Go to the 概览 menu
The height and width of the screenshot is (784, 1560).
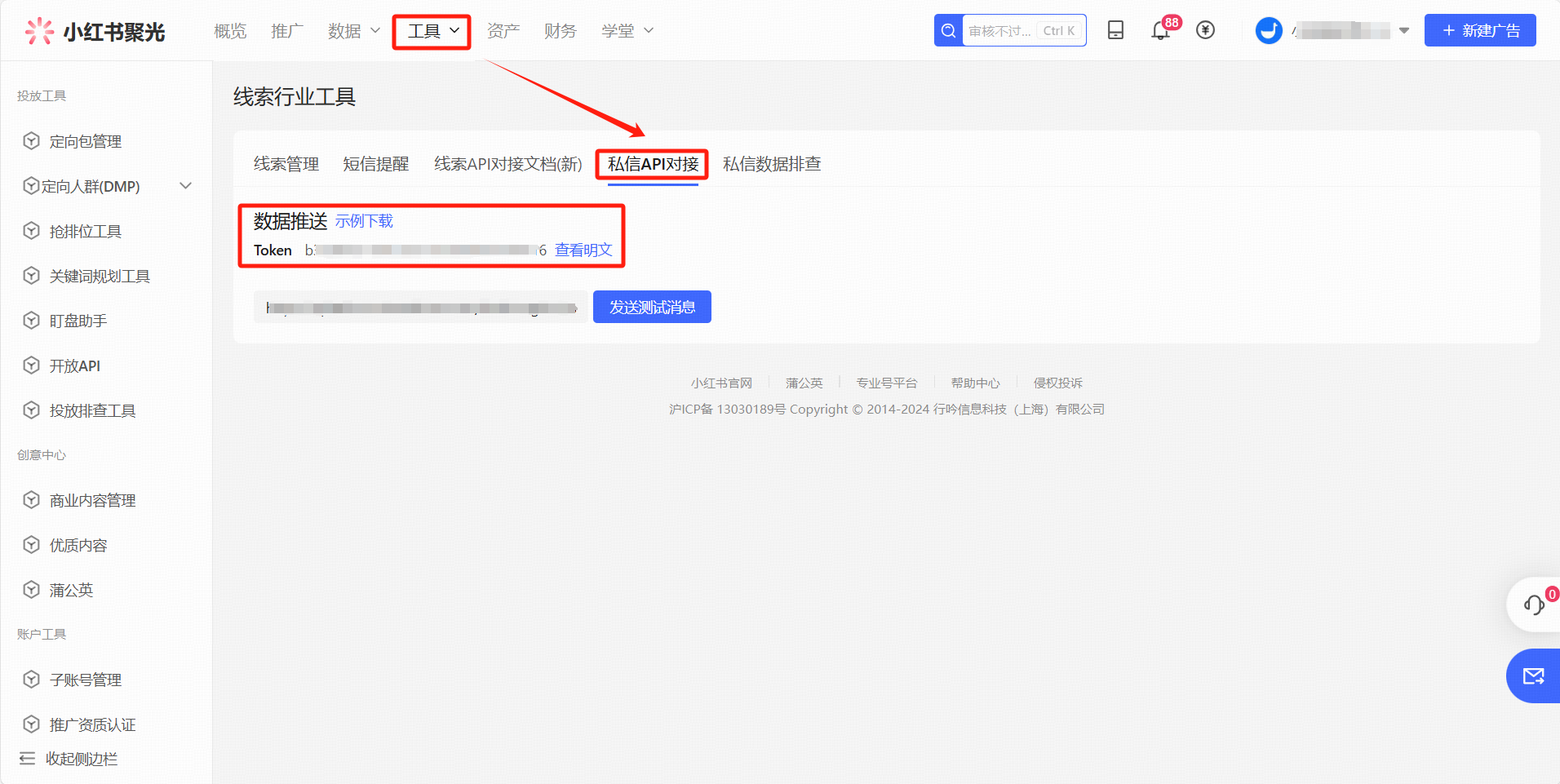click(x=230, y=31)
